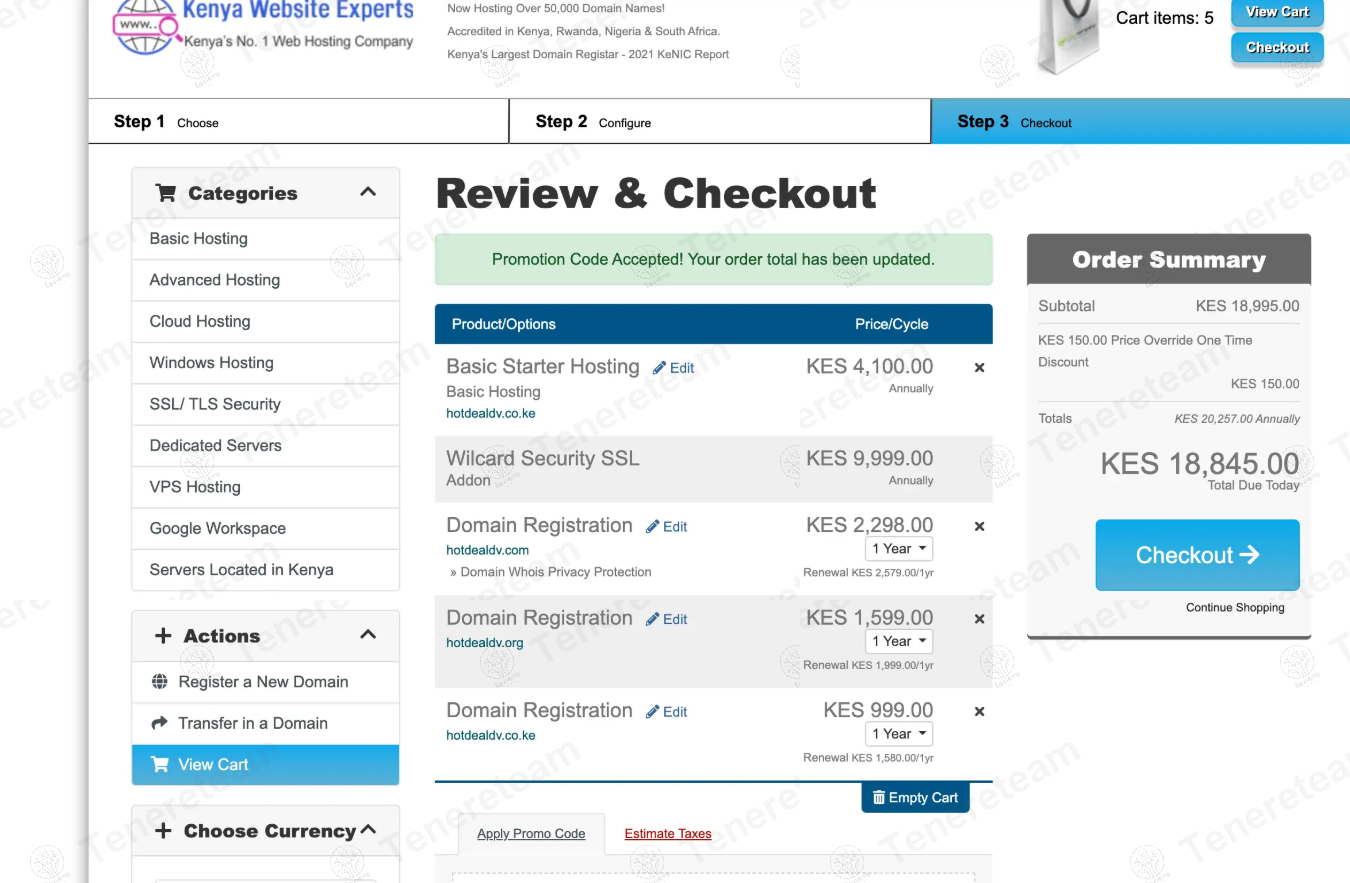Viewport: 1350px width, 883px height.
Task: Click the pencil icon for hotdealdv.org domain
Action: (x=652, y=619)
